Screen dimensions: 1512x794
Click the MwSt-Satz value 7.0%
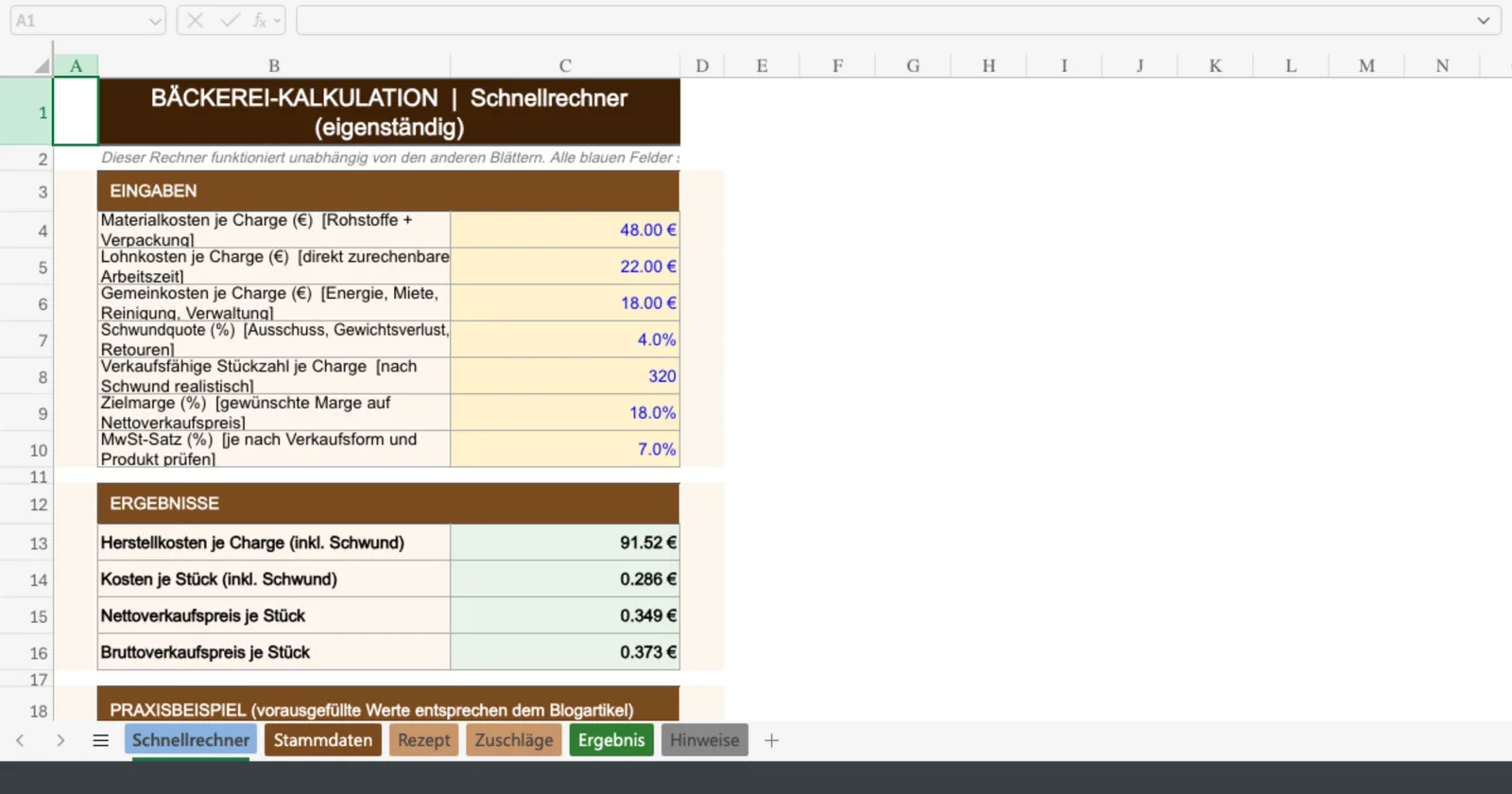point(565,449)
